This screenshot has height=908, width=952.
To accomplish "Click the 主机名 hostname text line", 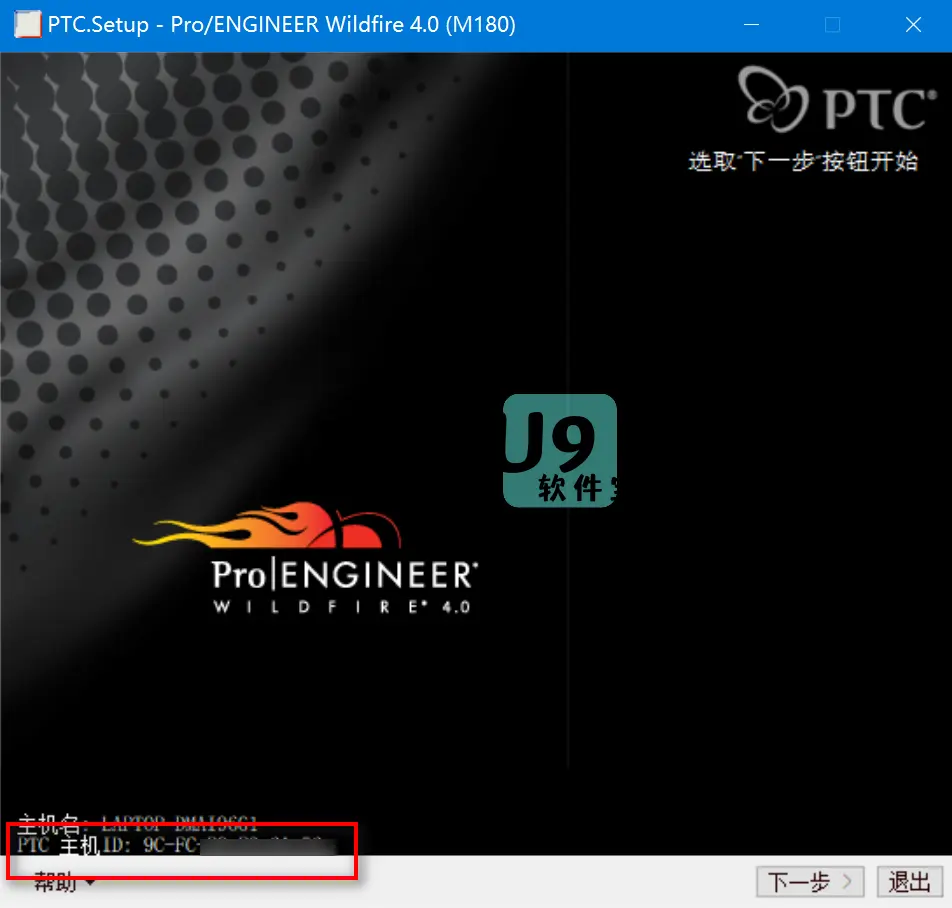I will coord(137,823).
